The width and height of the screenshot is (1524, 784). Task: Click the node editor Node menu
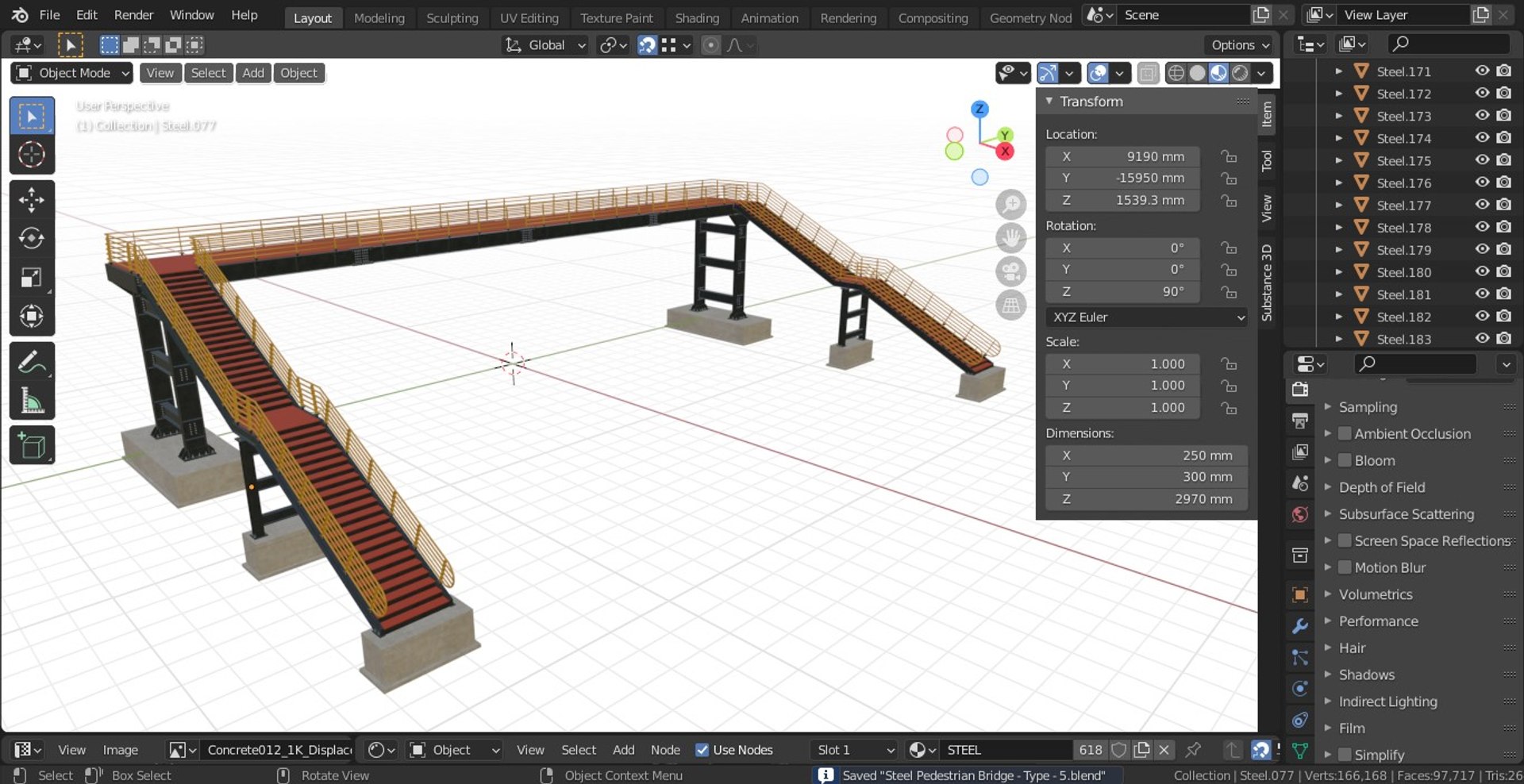(665, 750)
